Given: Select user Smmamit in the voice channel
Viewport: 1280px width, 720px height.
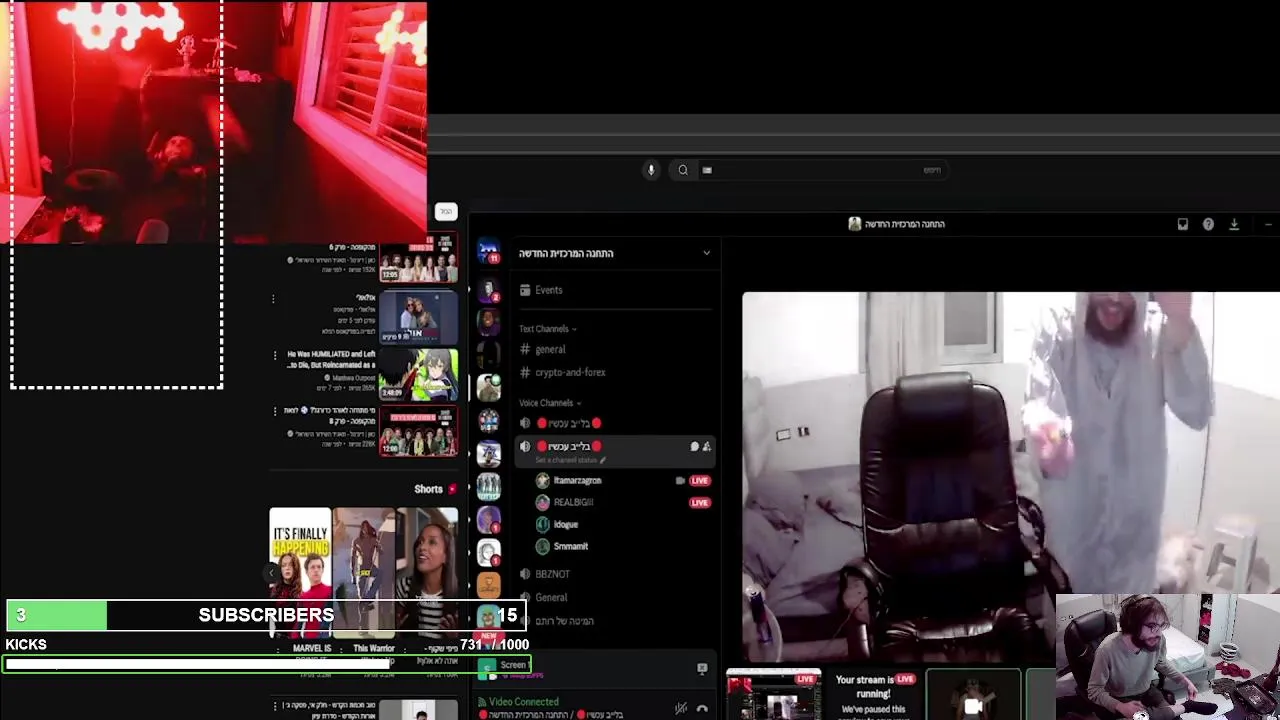Looking at the screenshot, I should click(x=570, y=547).
